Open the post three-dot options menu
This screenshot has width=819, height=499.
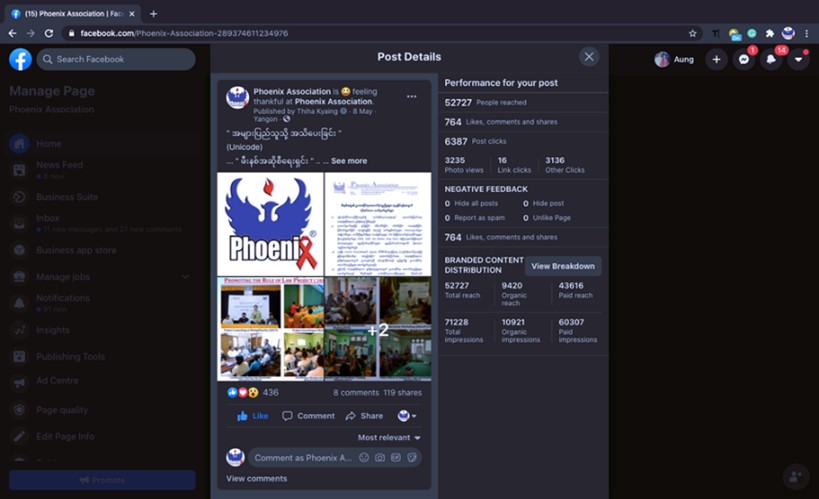click(412, 96)
